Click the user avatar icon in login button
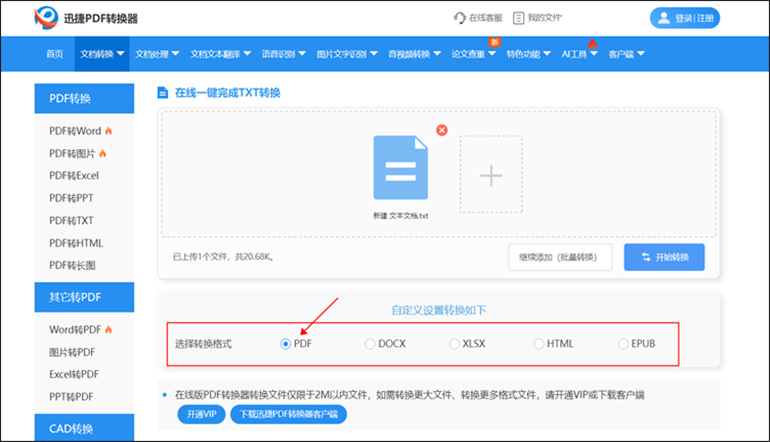 point(663,18)
